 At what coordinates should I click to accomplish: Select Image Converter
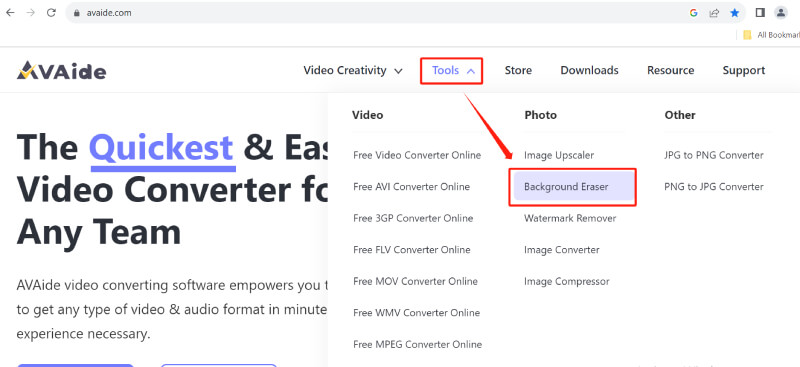click(x=562, y=250)
